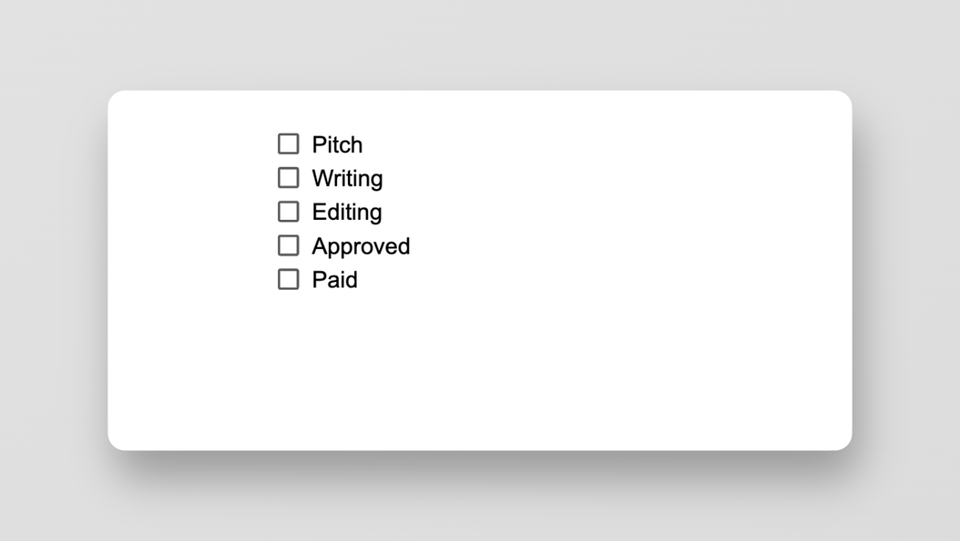Click the Pitch label text
The width and height of the screenshot is (960, 541).
tap(337, 145)
